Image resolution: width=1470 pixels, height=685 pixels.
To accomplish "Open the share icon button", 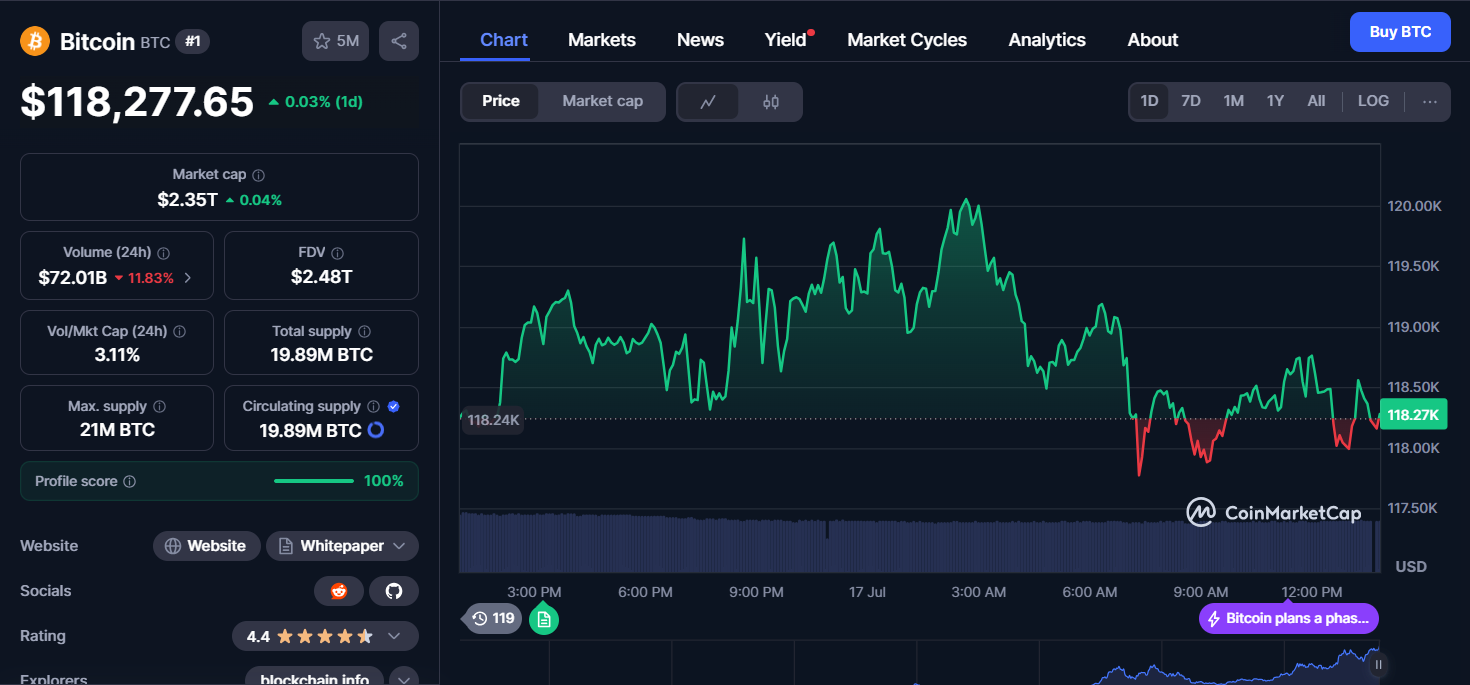I will 399,41.
